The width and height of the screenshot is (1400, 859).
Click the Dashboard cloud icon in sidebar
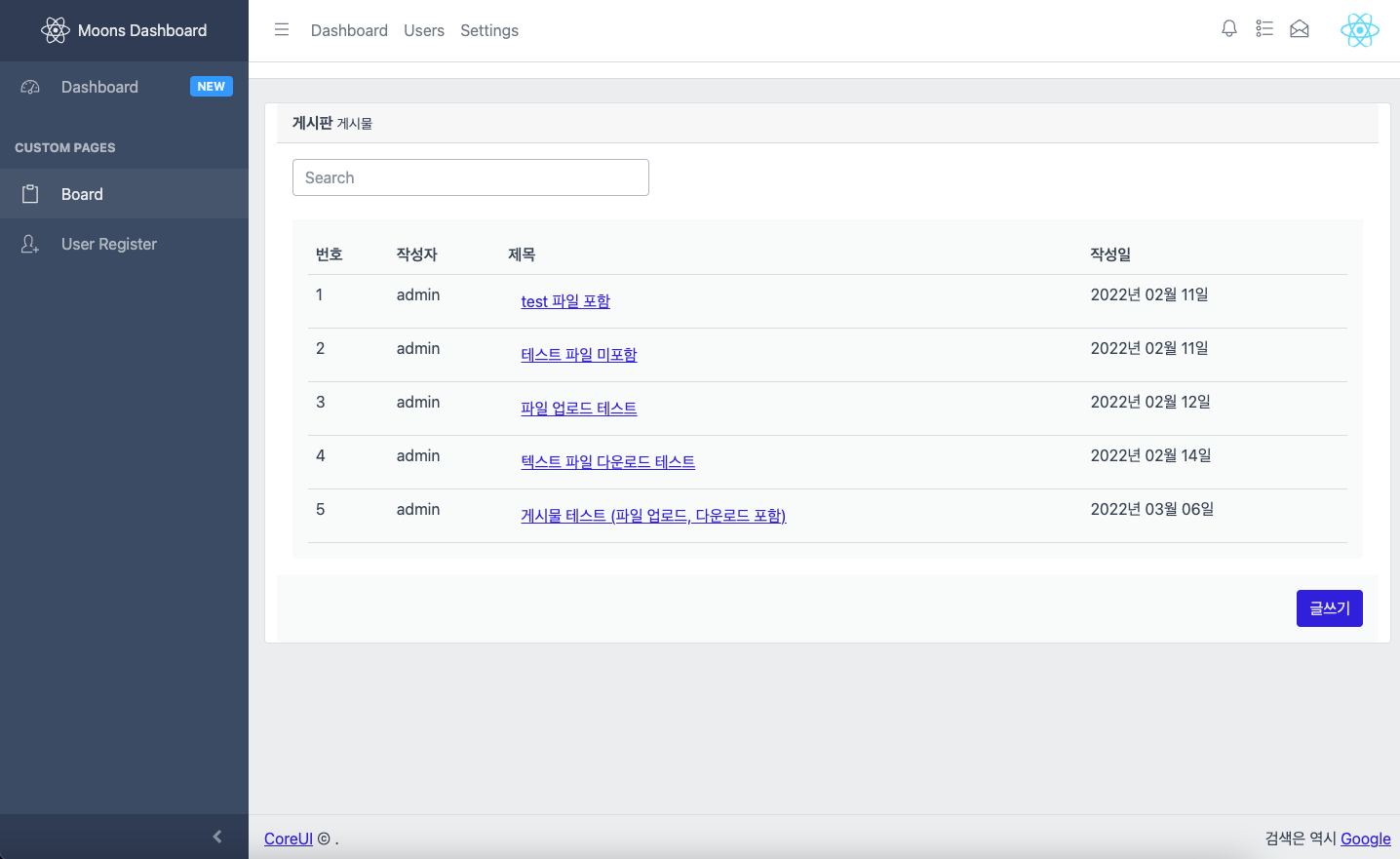pos(30,87)
